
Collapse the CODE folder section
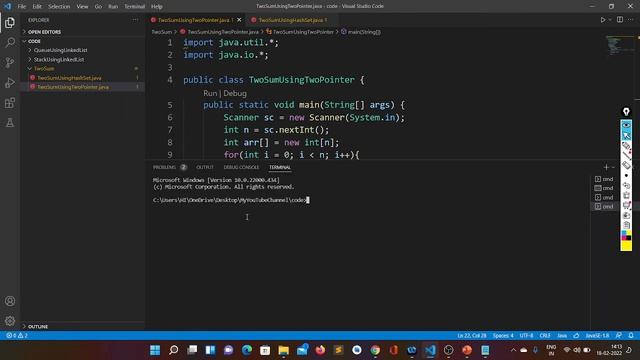click(x=83, y=41)
